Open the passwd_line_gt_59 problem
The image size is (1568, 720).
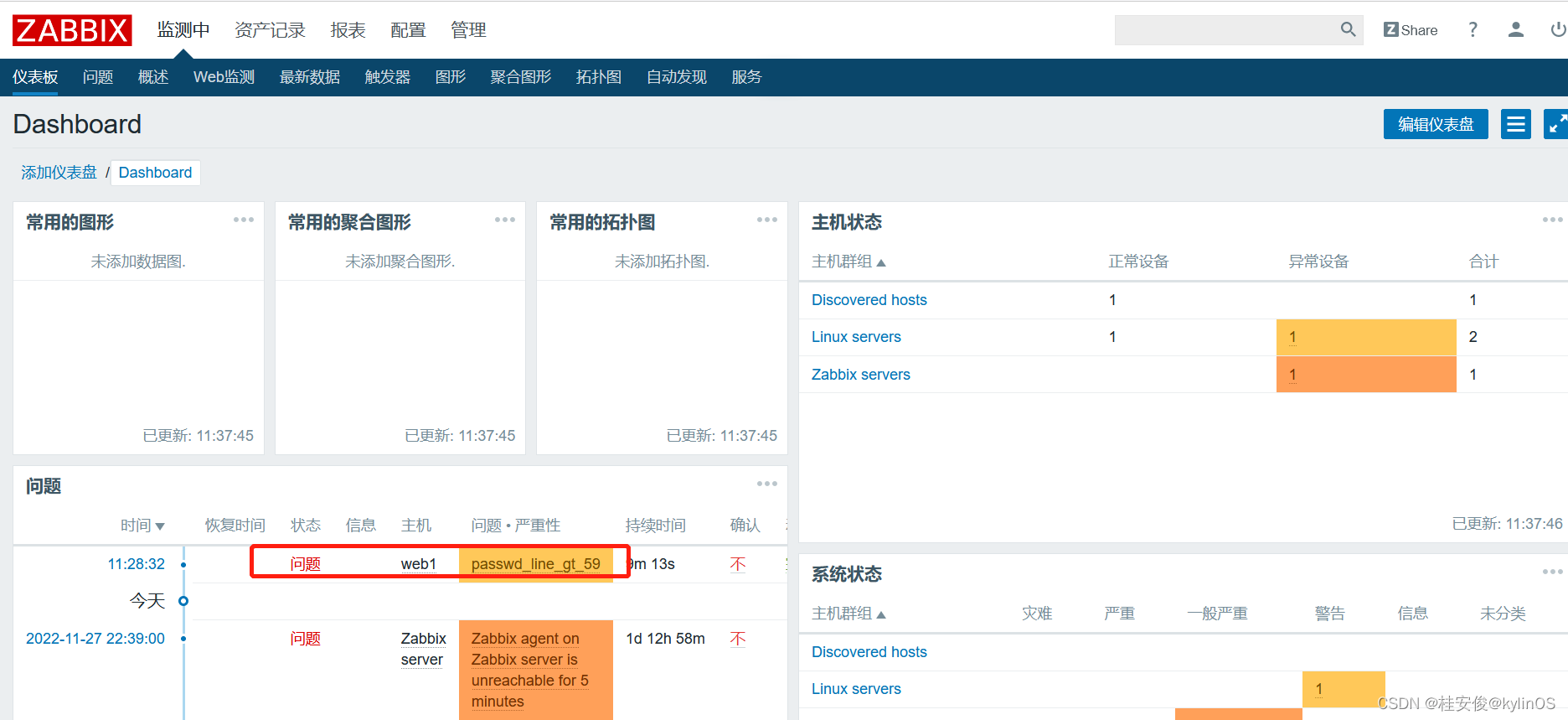click(x=536, y=564)
